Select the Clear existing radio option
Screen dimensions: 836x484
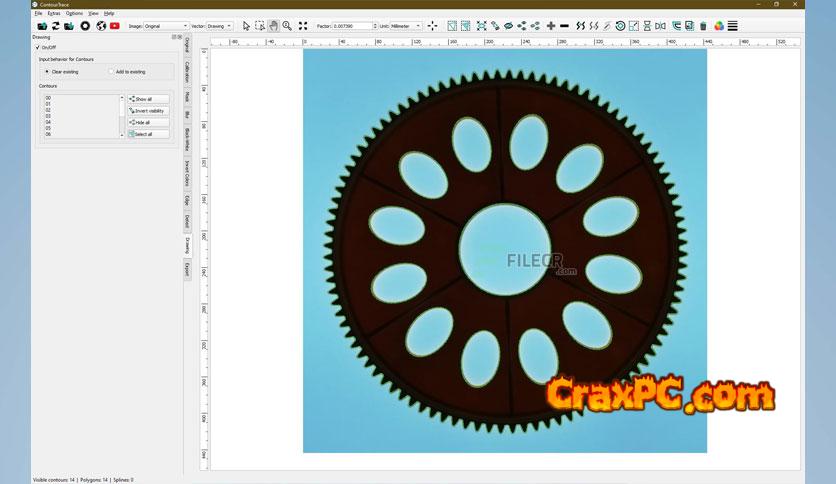47,72
